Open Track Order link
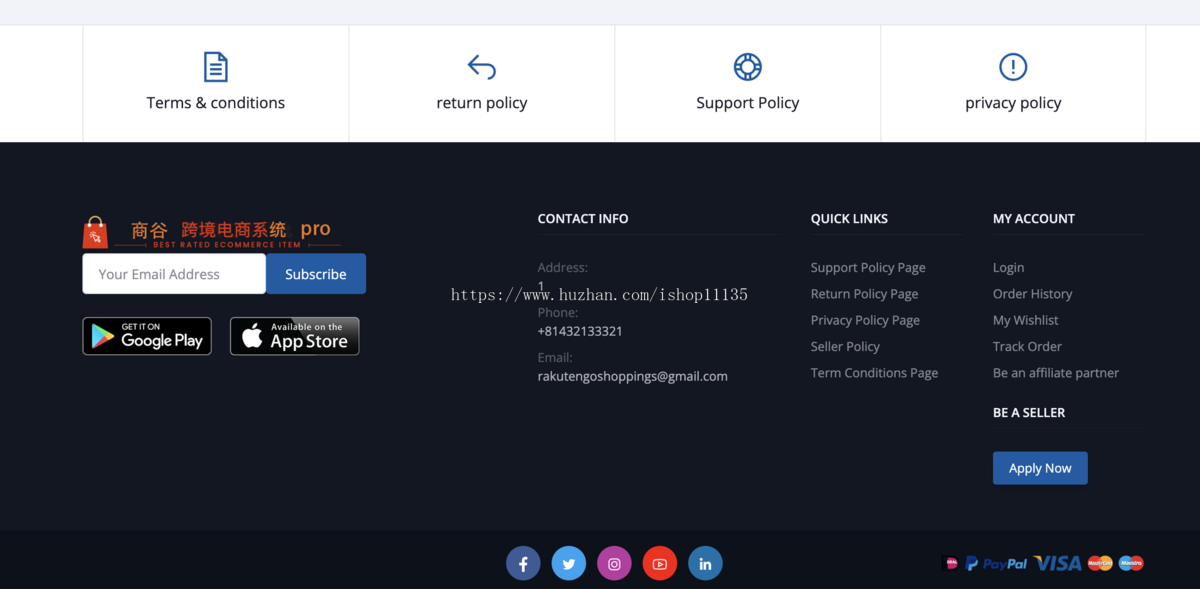This screenshot has height=589, width=1200. [x=1027, y=346]
